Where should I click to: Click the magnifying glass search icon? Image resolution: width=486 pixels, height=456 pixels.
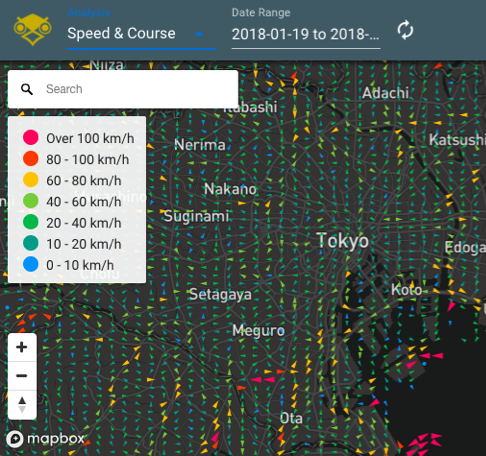click(x=27, y=89)
